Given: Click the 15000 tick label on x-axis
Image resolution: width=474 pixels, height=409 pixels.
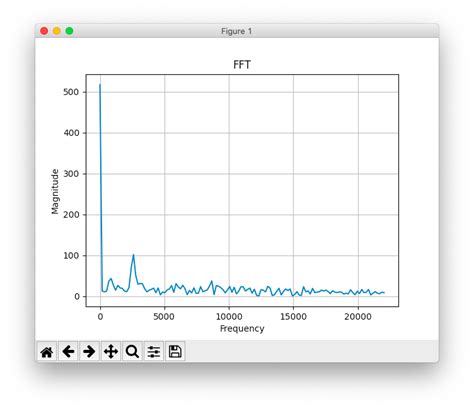Looking at the screenshot, I should tap(293, 317).
